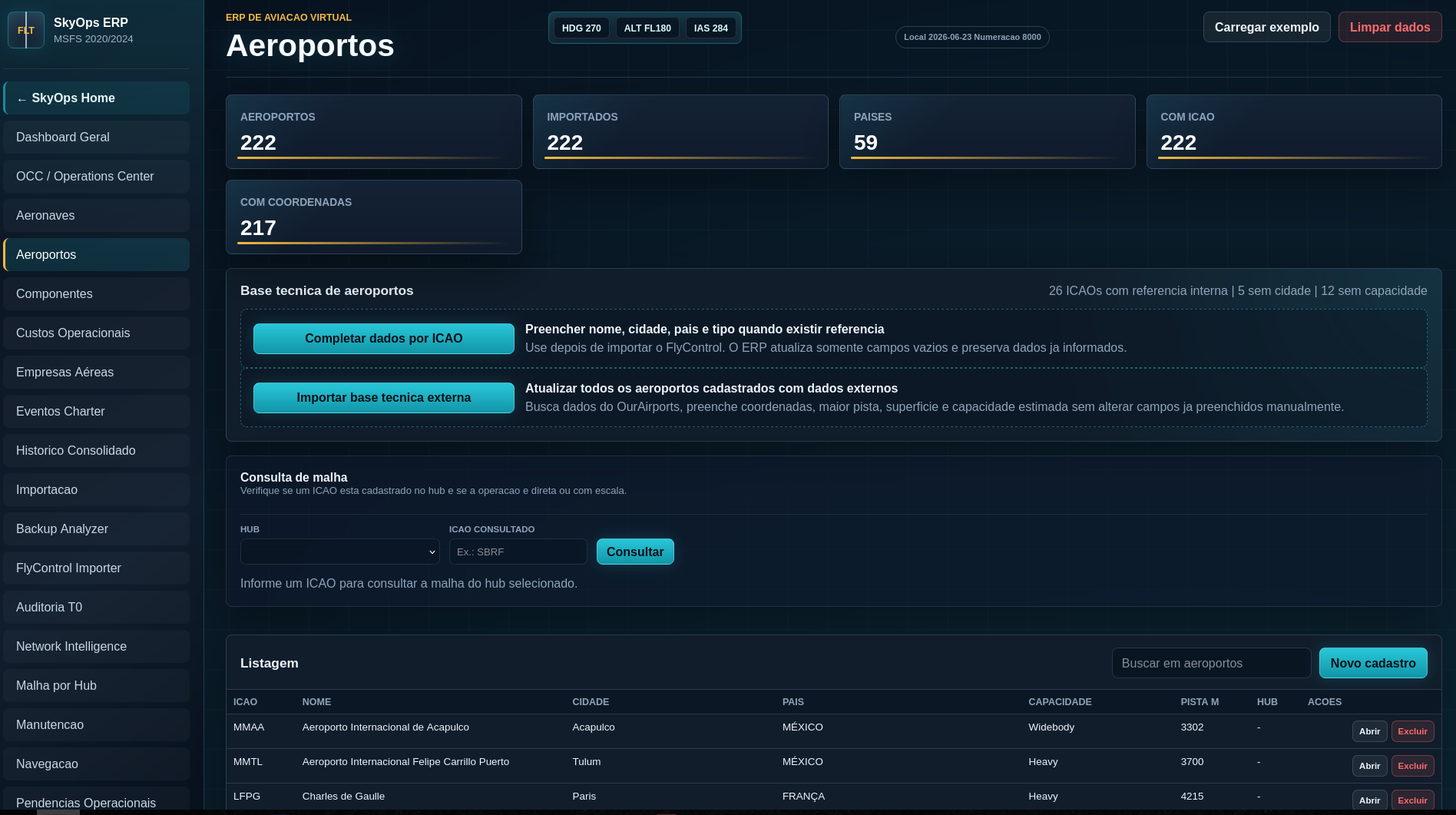1456x815 pixels.
Task: Focus the Buscar em aeroportos search box
Action: (1212, 663)
